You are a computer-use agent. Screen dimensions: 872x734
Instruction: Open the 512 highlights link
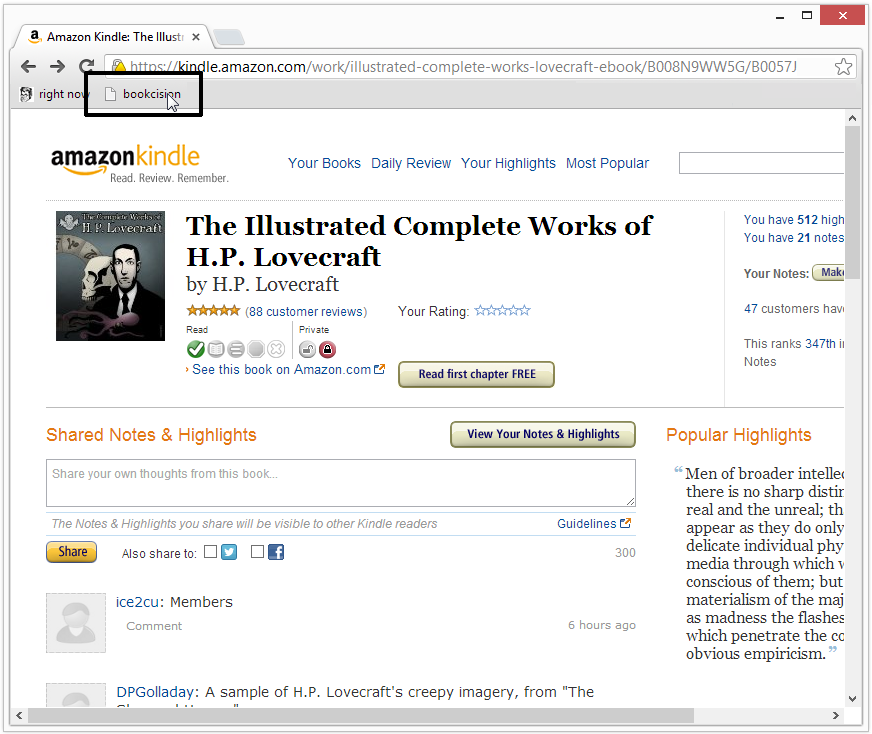coord(794,220)
